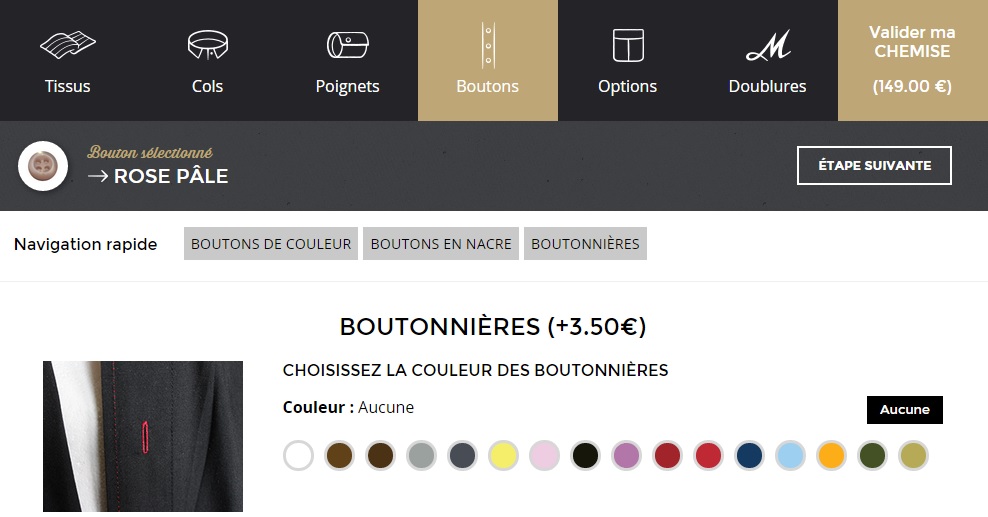Click Valider ma chemise
988x517 pixels.
point(912,60)
